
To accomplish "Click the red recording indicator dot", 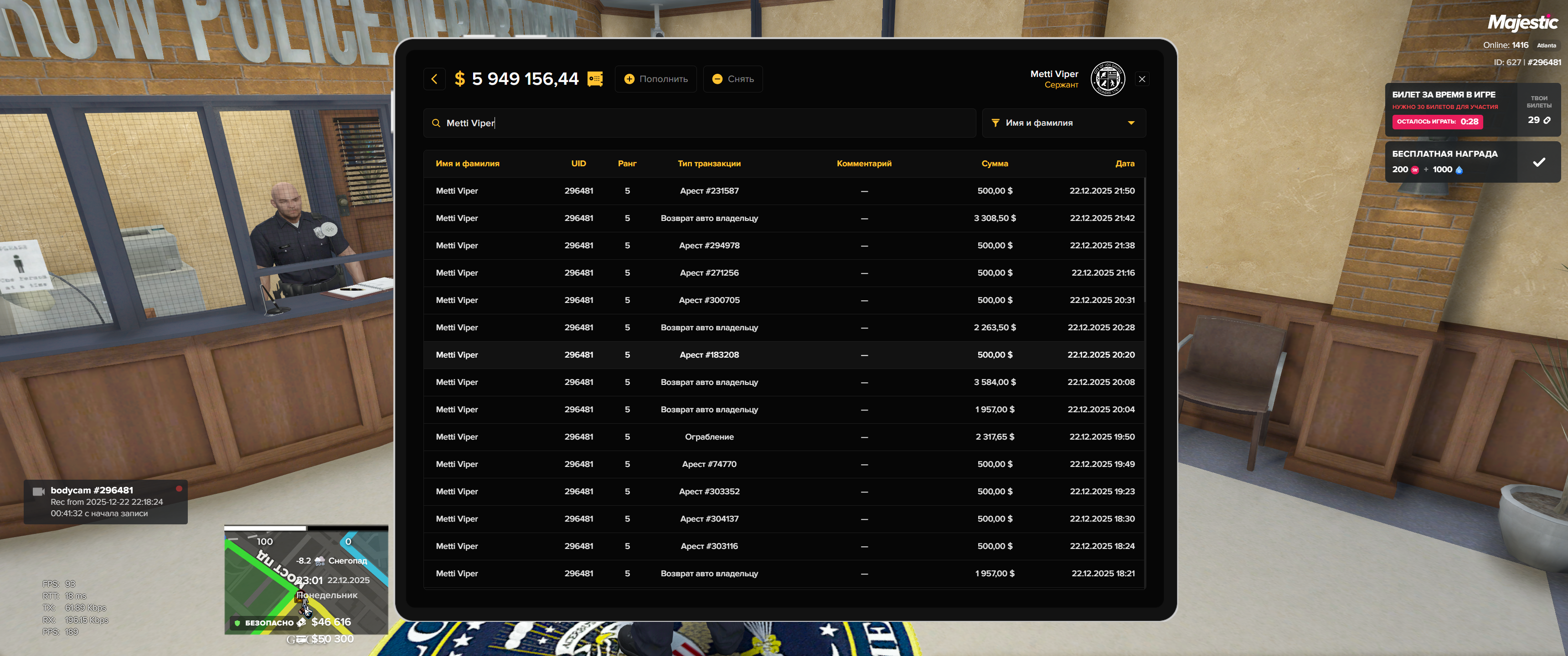I will [x=179, y=489].
